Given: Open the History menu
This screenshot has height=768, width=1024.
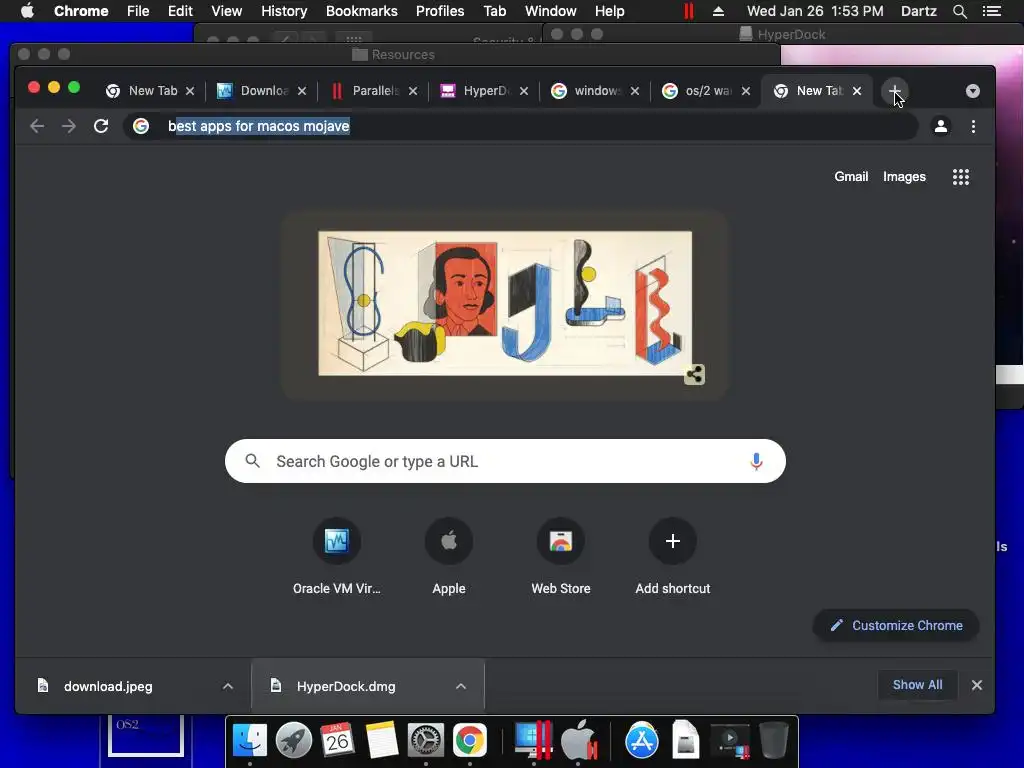Looking at the screenshot, I should point(284,11).
